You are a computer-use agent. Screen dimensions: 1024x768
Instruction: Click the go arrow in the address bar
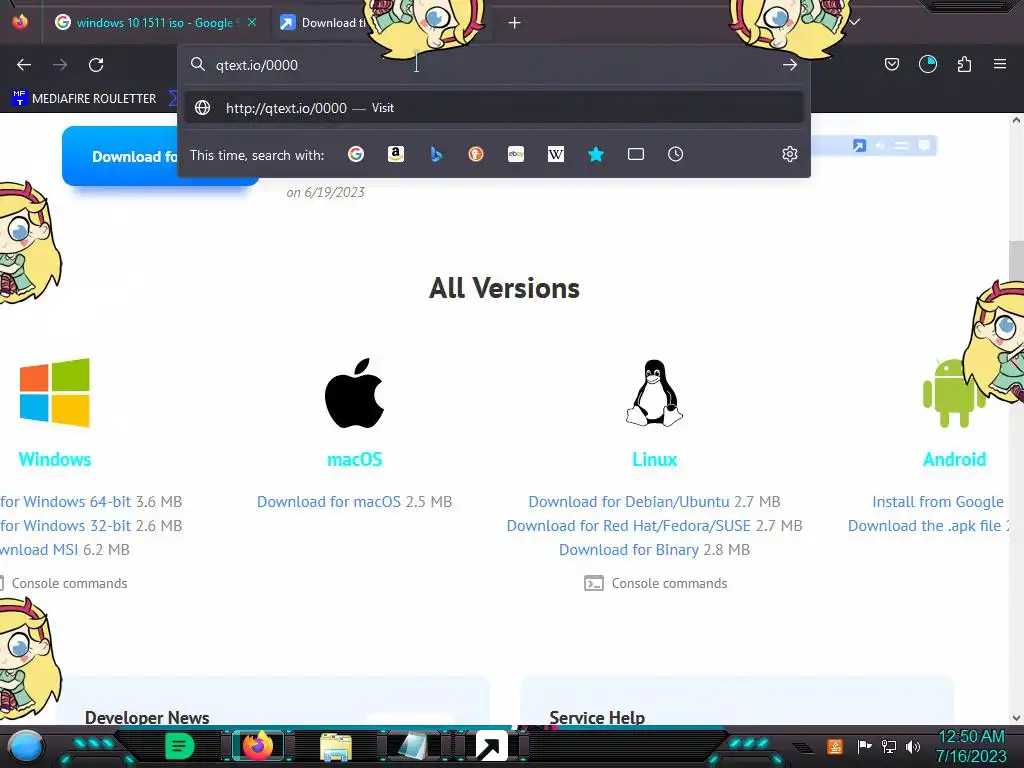790,65
